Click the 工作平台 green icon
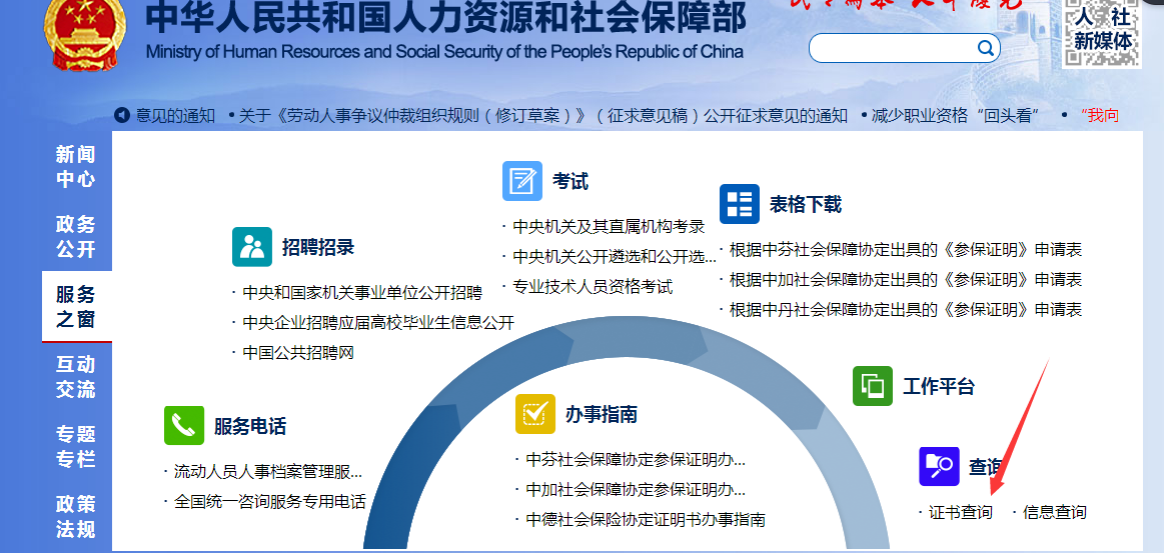 coord(872,386)
